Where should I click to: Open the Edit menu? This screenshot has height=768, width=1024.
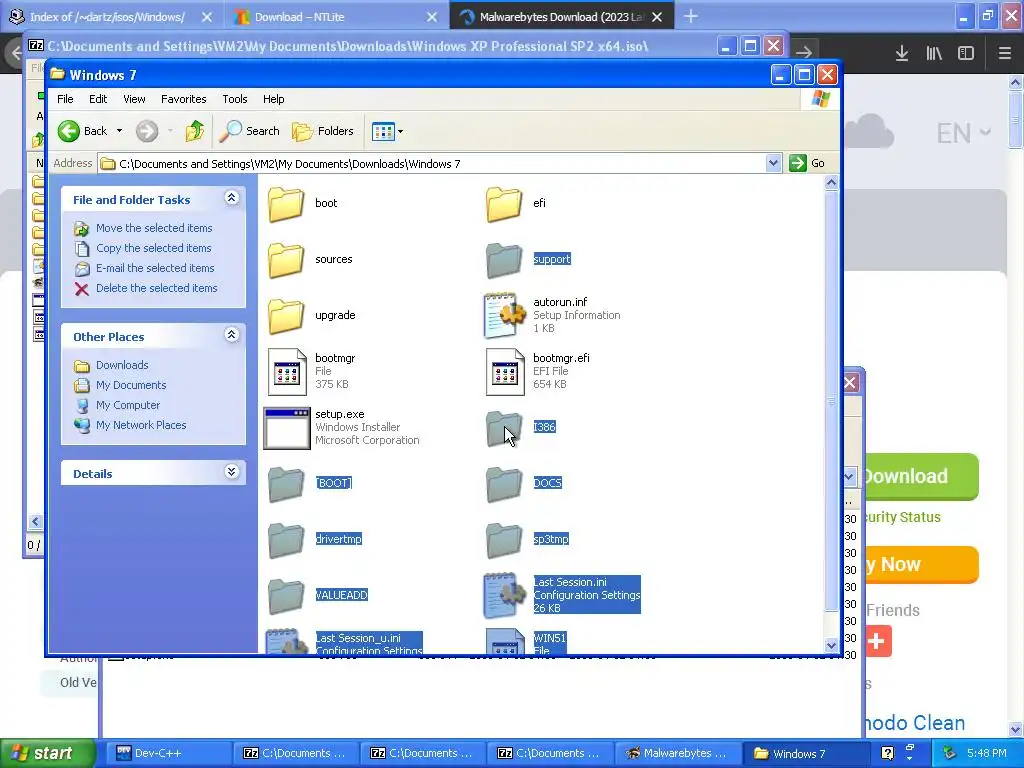(x=98, y=99)
